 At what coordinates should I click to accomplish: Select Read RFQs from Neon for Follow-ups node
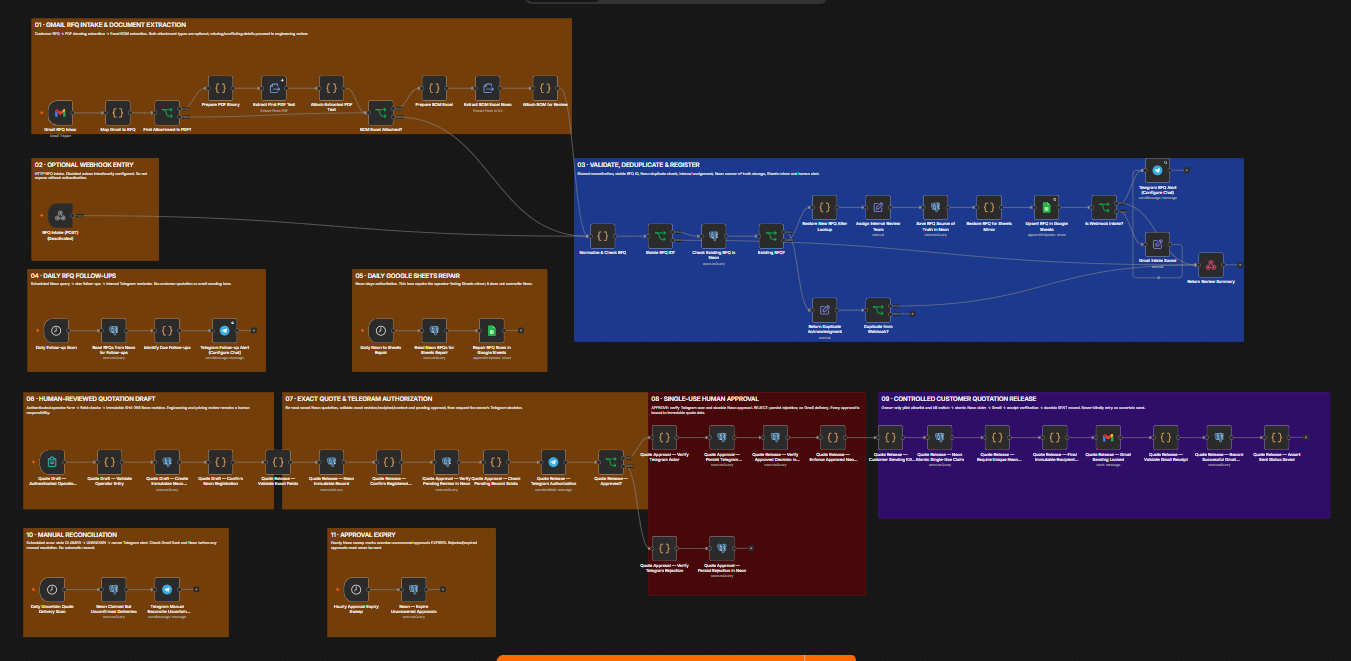pyautogui.click(x=113, y=329)
